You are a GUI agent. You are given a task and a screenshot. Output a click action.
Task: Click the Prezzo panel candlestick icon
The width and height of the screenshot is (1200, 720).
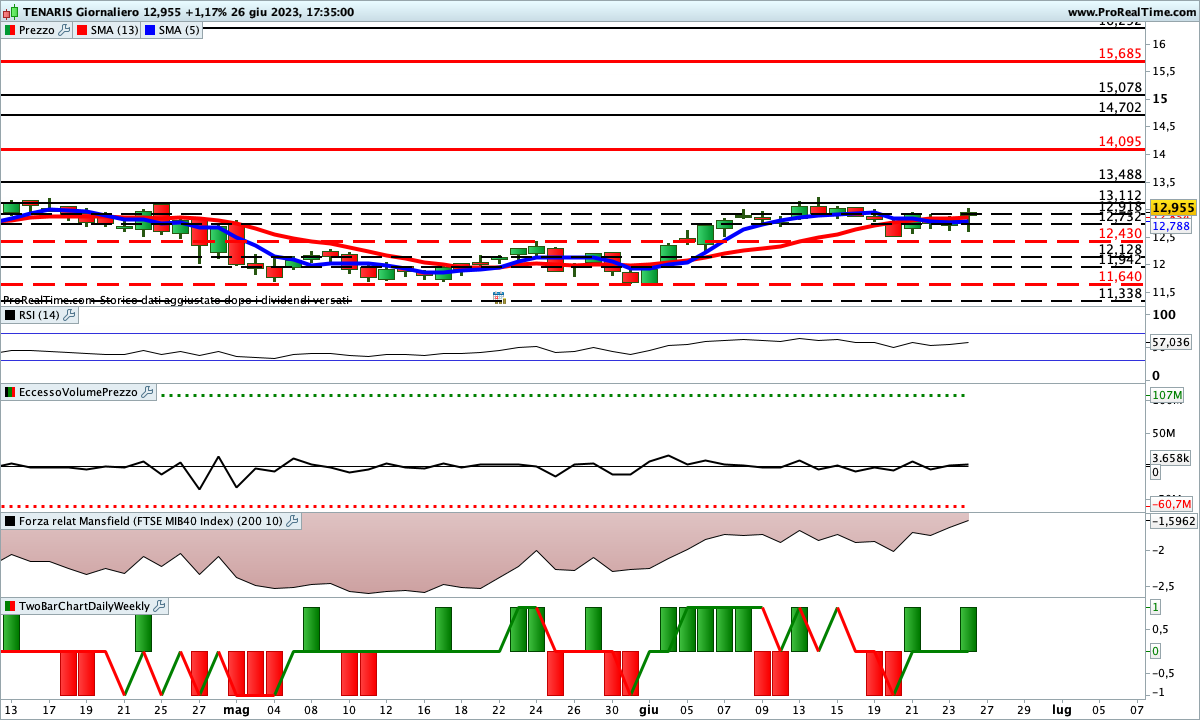pyautogui.click(x=10, y=30)
